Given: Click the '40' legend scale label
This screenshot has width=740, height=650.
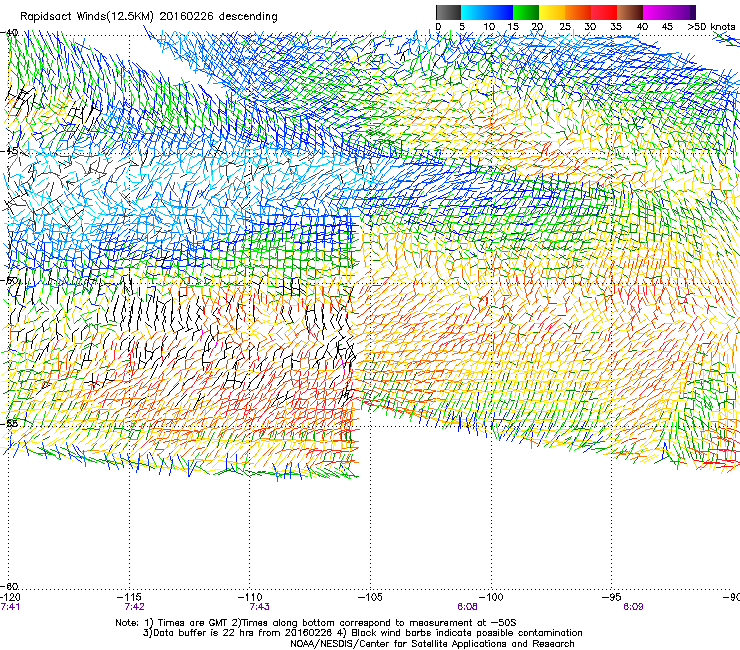Looking at the screenshot, I should tap(642, 27).
